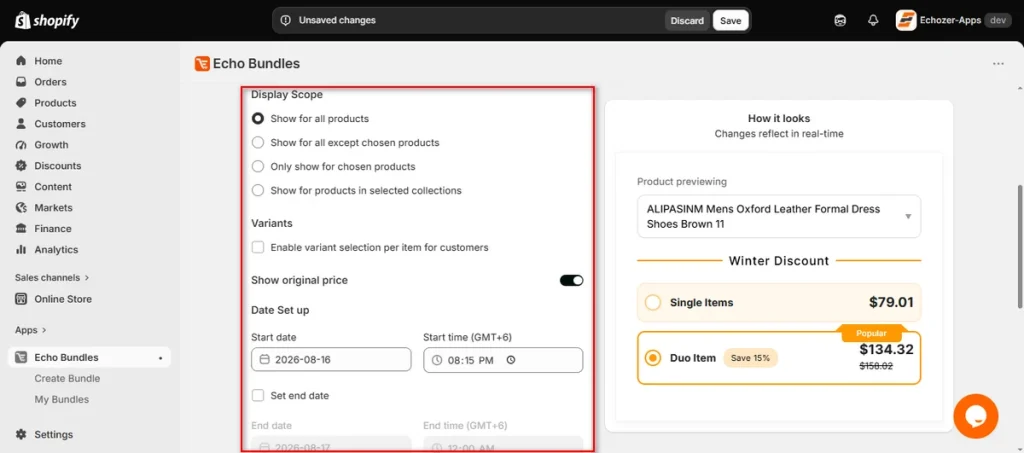Screen dimensions: 1024x453
Task: Select the Duo Item bundle option
Action: [x=779, y=358]
